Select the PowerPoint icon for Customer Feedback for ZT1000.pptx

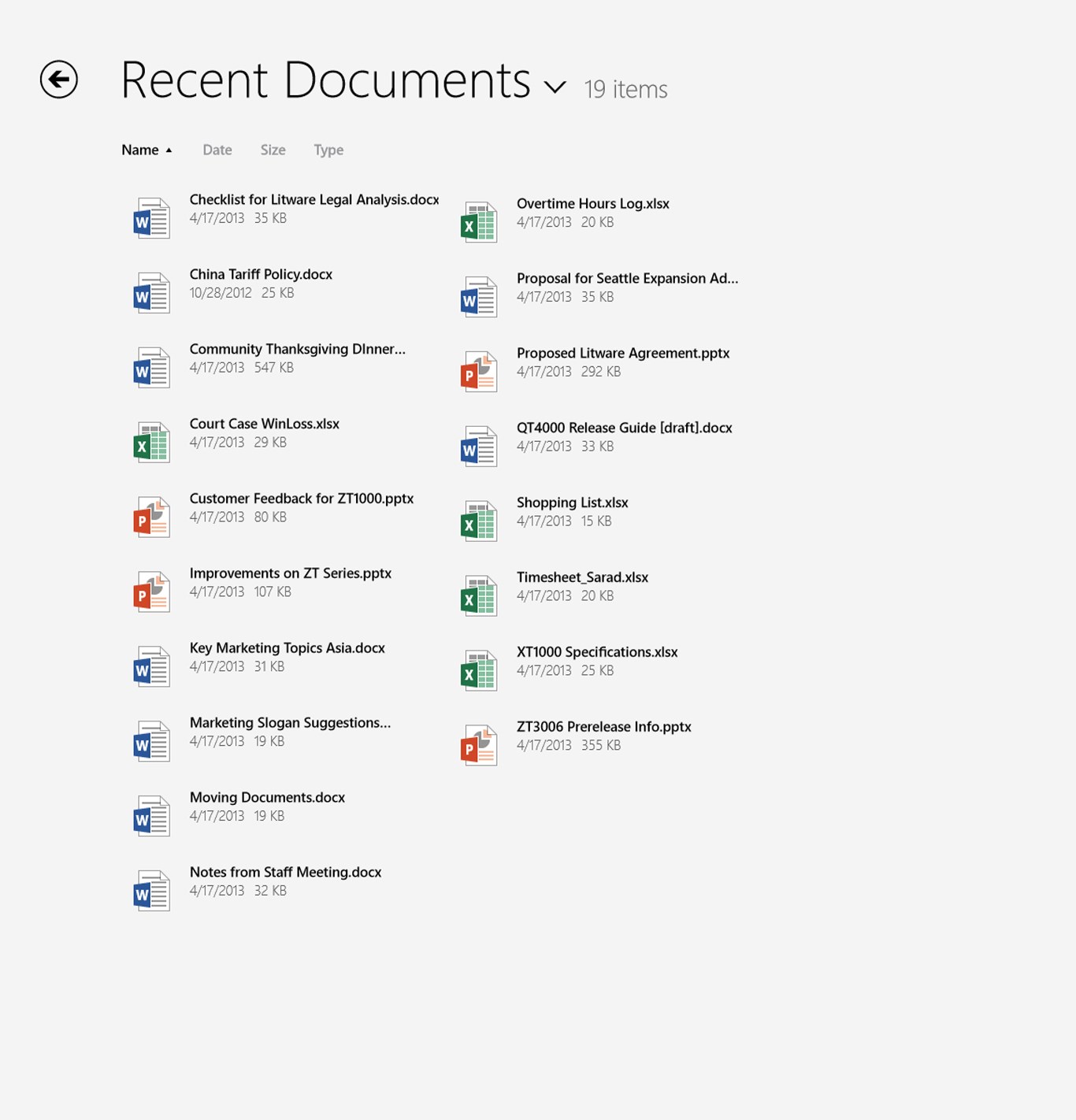point(151,517)
